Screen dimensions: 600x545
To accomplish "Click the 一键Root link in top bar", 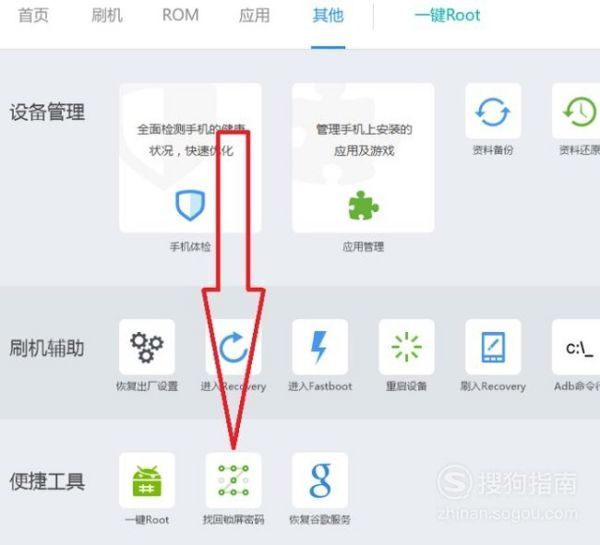I will (x=448, y=16).
